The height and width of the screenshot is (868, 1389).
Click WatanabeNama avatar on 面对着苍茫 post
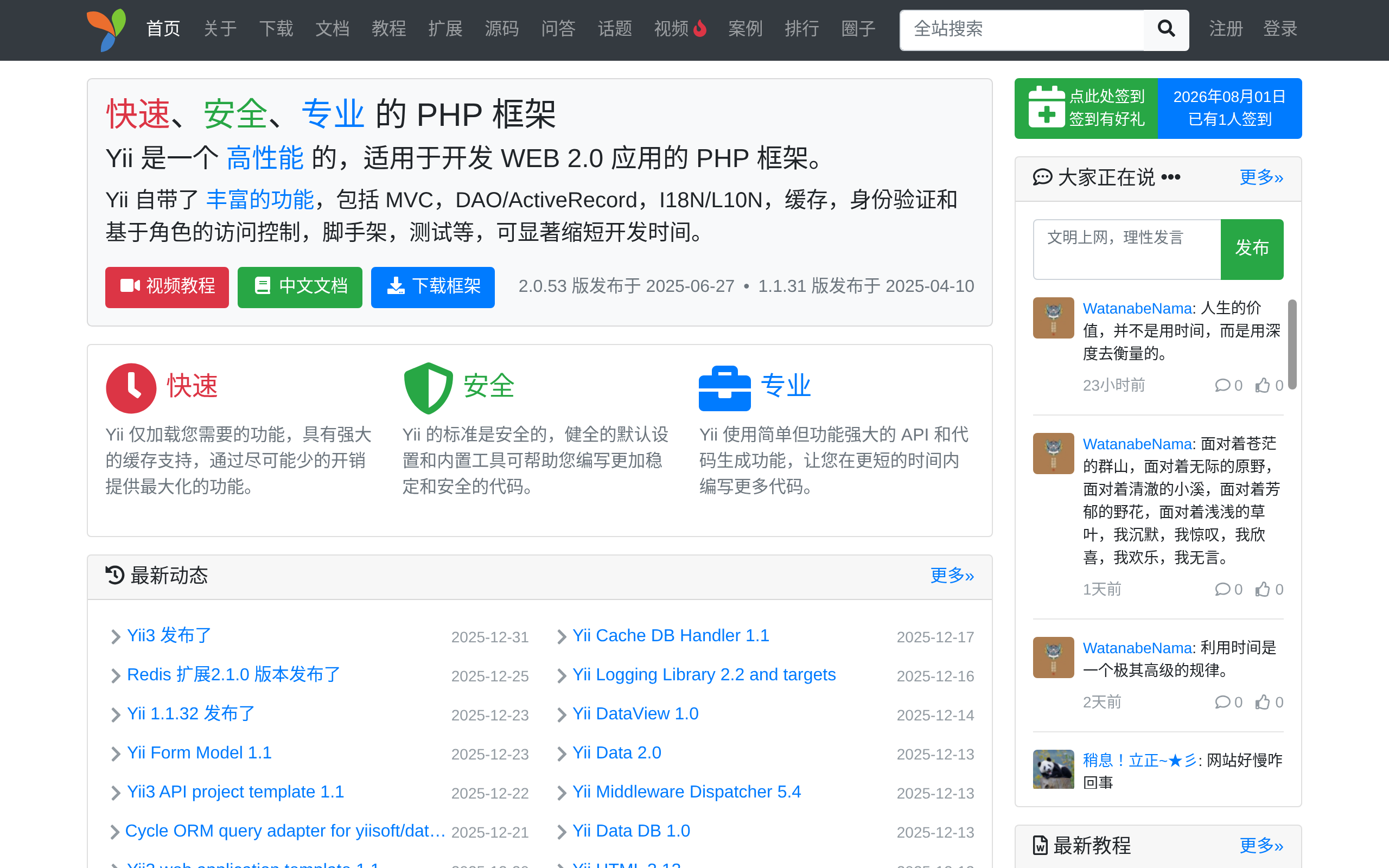point(1053,453)
